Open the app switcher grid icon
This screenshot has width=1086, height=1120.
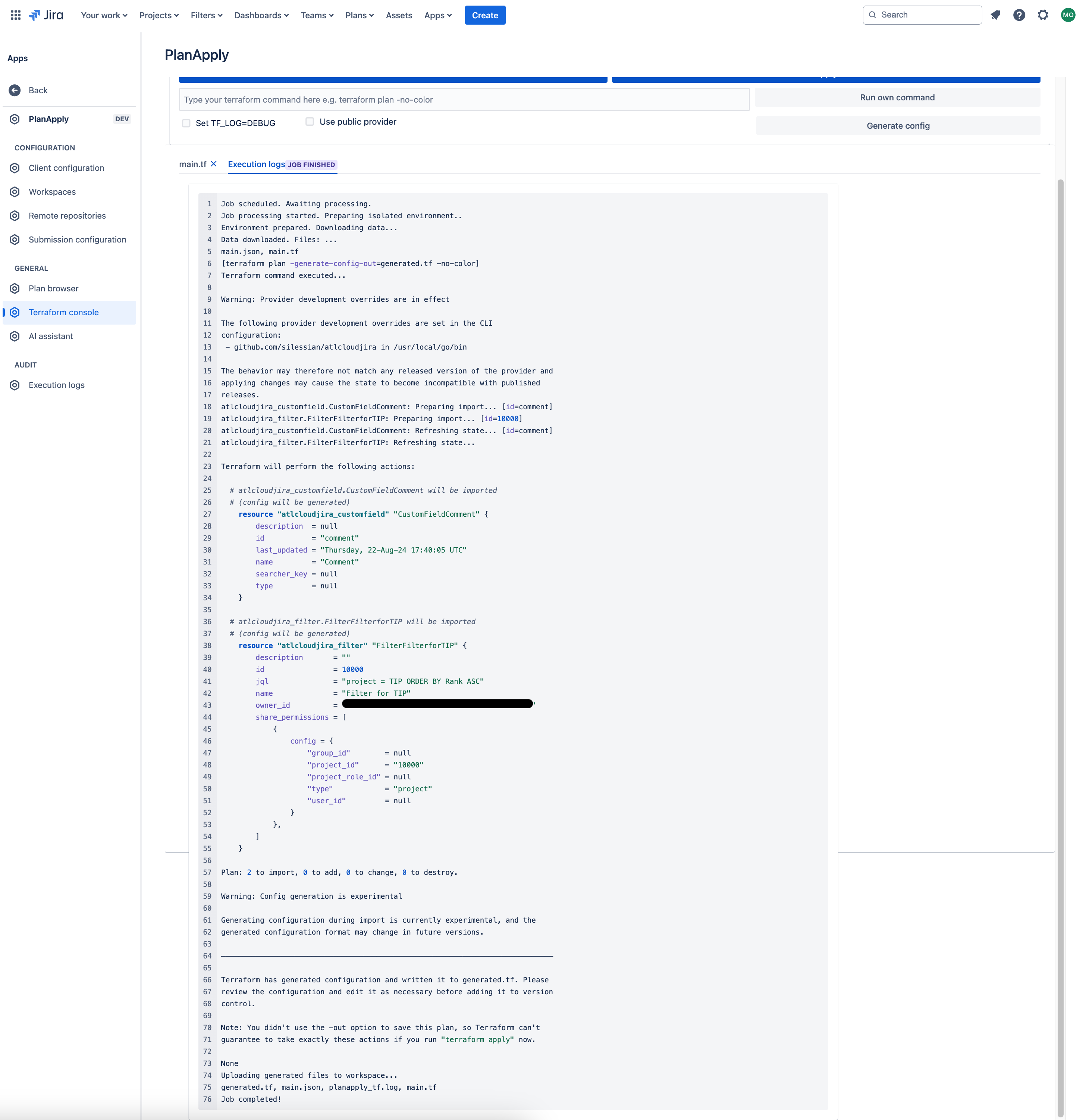pos(15,15)
